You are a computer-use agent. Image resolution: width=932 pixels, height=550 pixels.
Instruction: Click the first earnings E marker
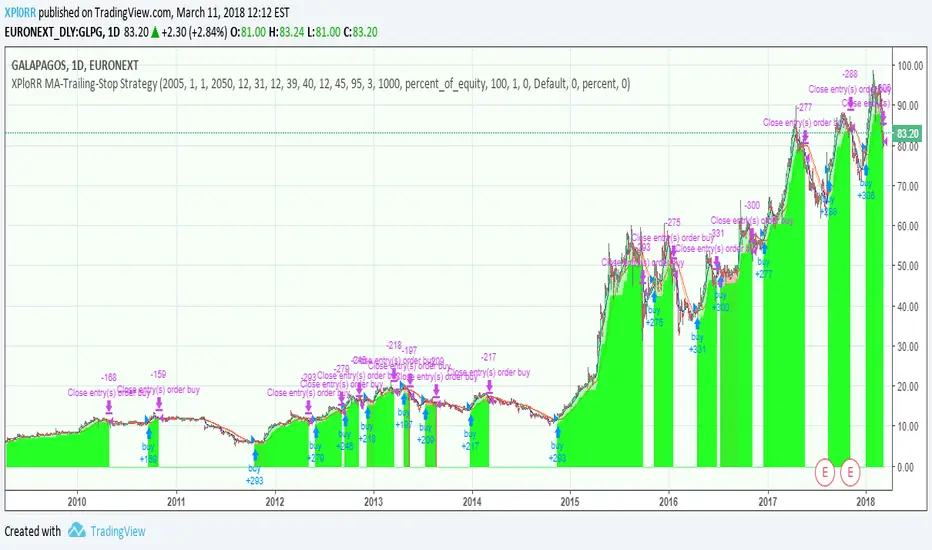point(825,472)
